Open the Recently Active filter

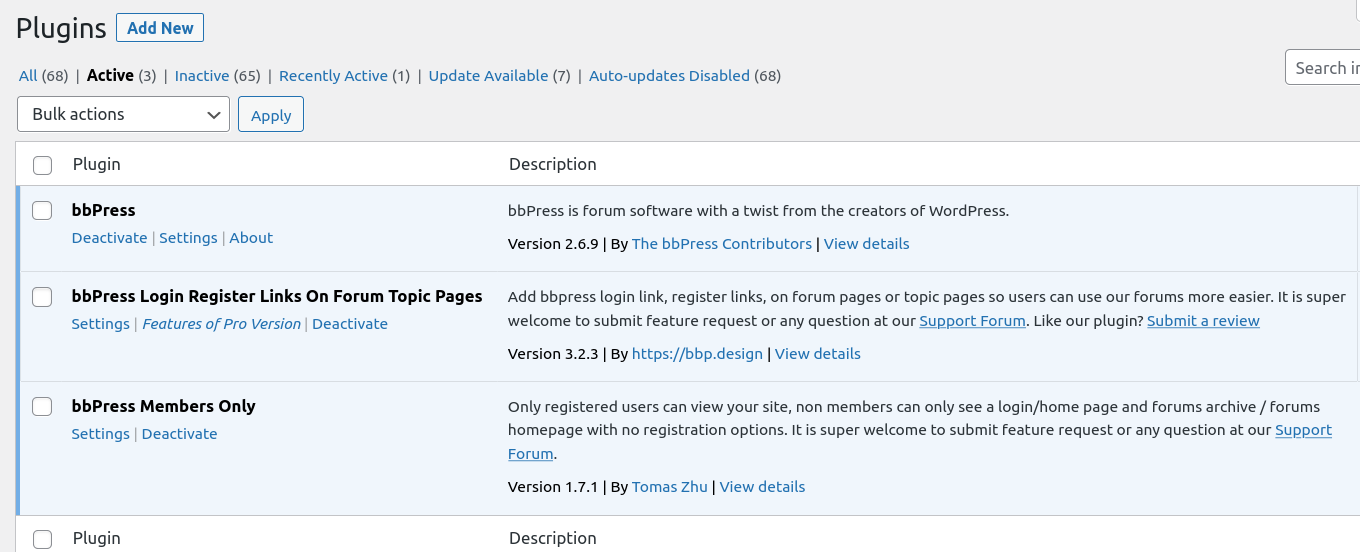pyautogui.click(x=333, y=76)
